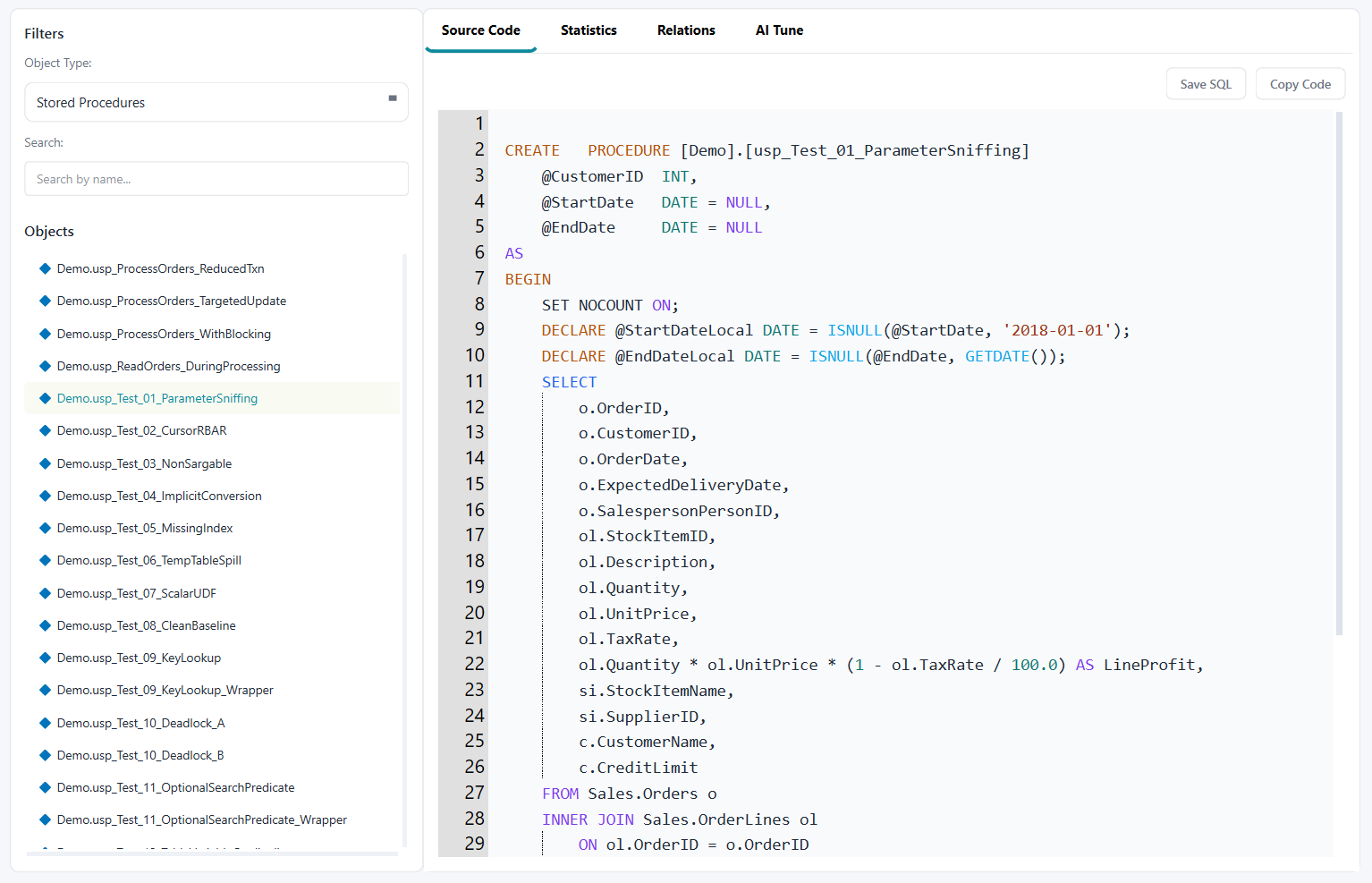Select Demo.usp_Test_09_KeyLookup procedure
The width and height of the screenshot is (1372, 883).
212,658
